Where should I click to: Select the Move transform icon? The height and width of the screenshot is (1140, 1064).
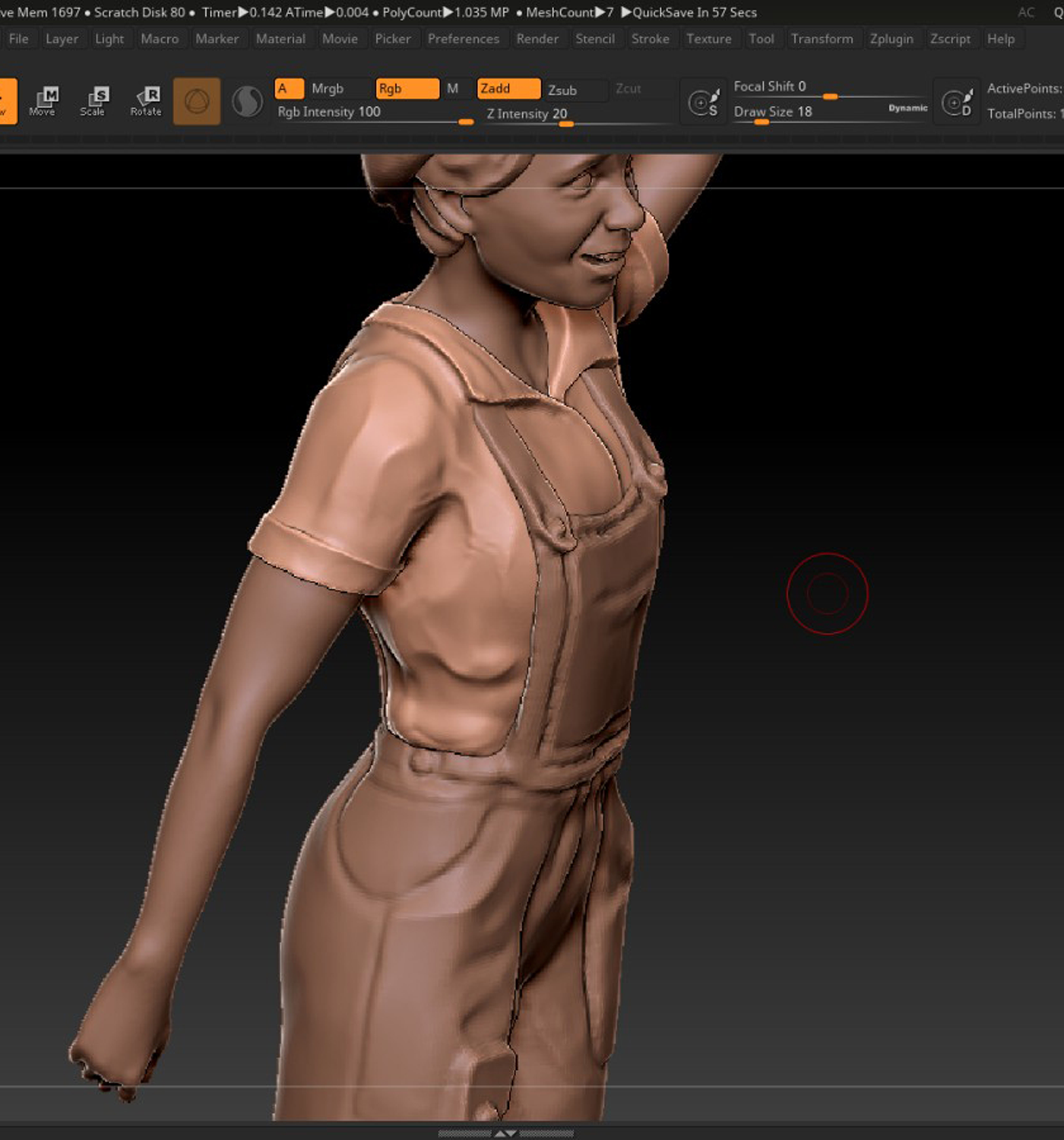(43, 101)
